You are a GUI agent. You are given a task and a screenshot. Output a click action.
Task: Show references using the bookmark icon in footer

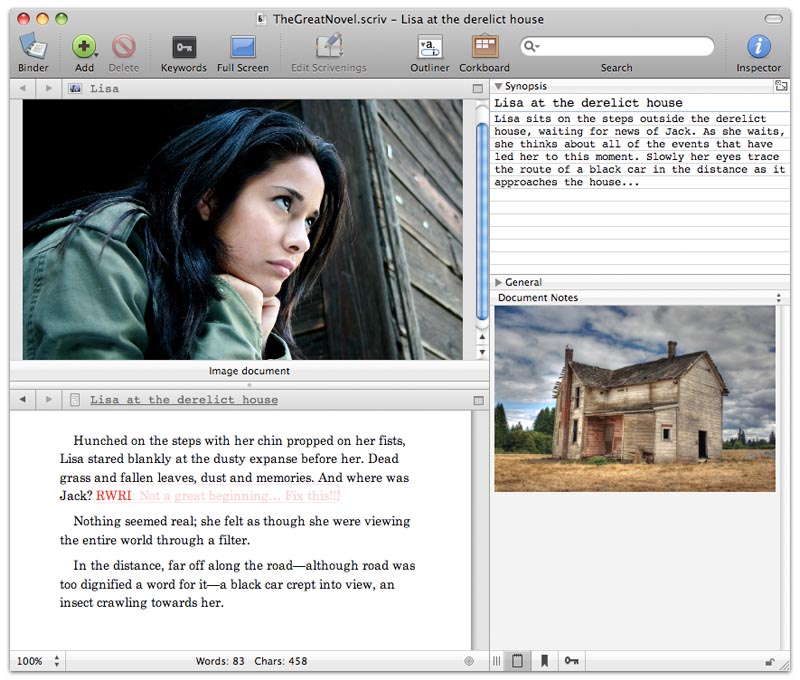coord(545,661)
